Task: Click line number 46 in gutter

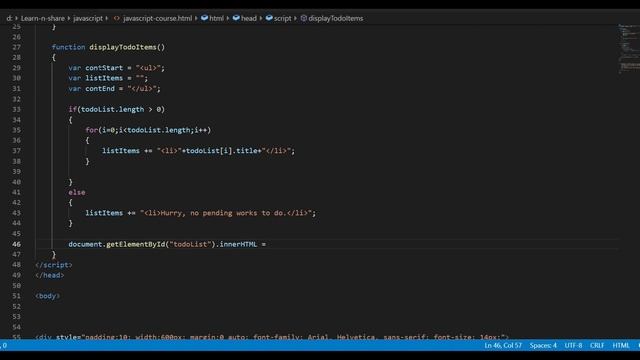Action: pyautogui.click(x=16, y=244)
